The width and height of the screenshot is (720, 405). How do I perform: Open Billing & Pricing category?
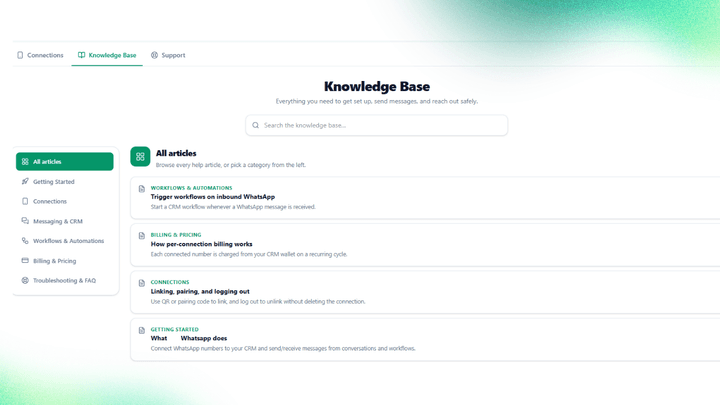click(65, 261)
